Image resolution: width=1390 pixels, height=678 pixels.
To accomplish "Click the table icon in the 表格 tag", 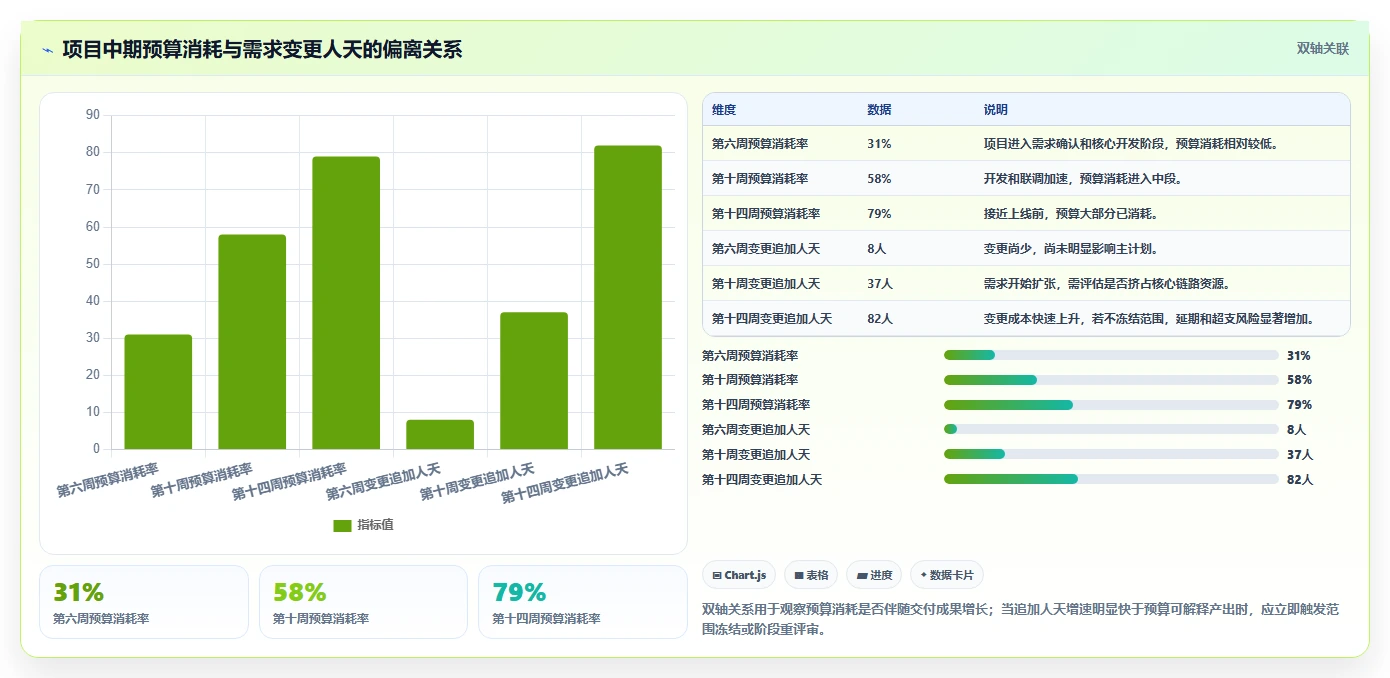I will point(799,575).
